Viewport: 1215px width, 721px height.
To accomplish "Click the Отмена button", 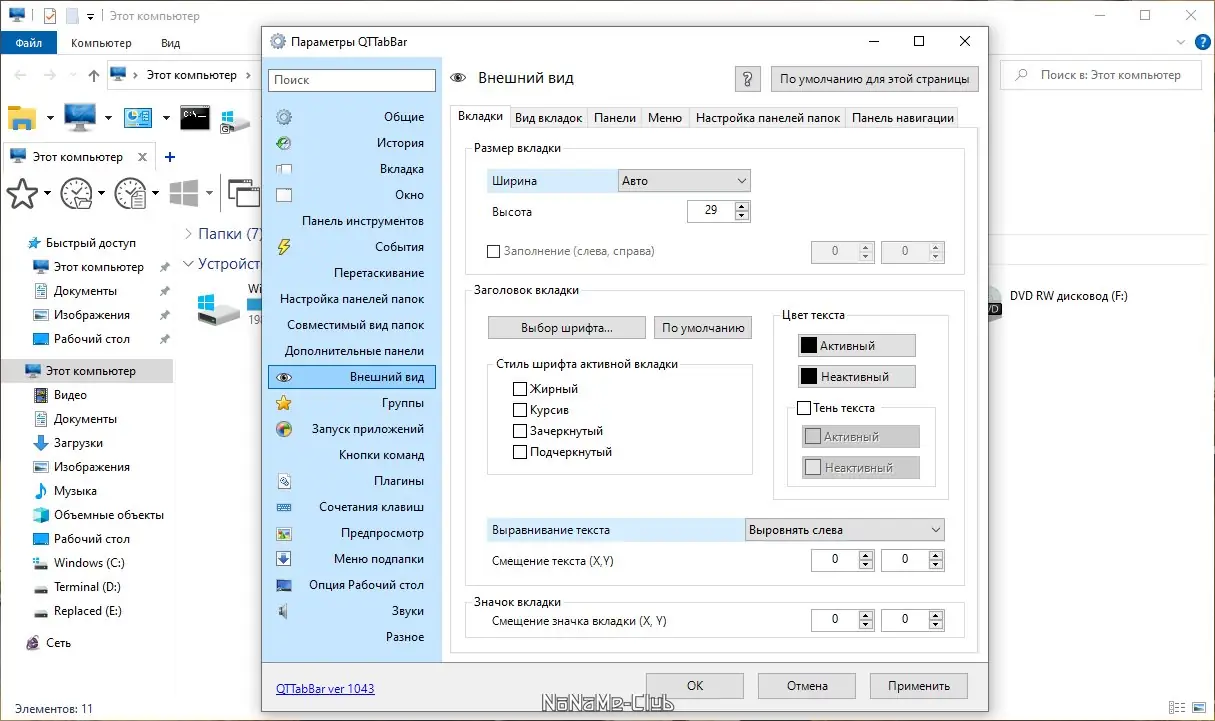I will (807, 686).
